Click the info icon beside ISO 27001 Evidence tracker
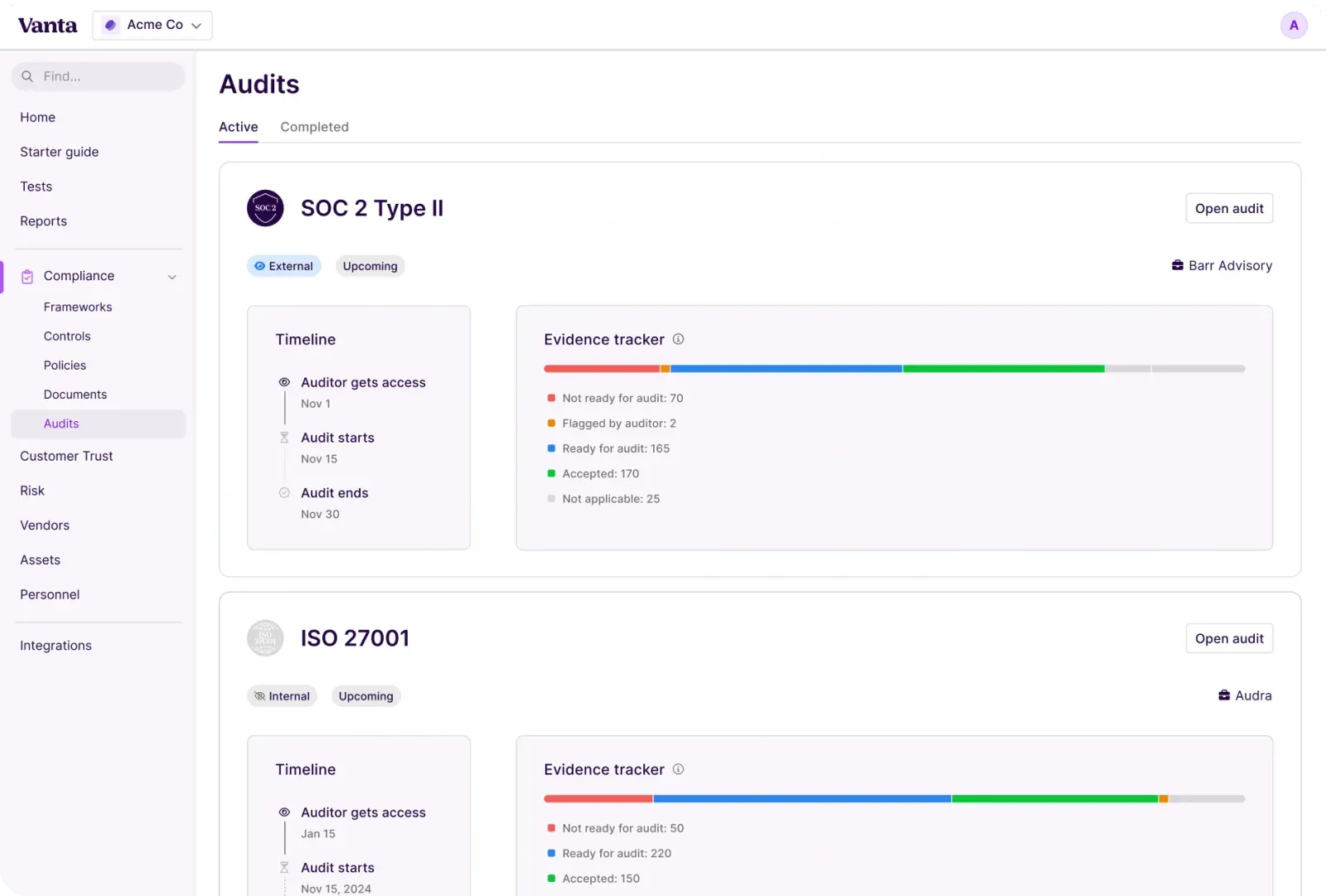This screenshot has width=1326, height=896. coord(678,769)
